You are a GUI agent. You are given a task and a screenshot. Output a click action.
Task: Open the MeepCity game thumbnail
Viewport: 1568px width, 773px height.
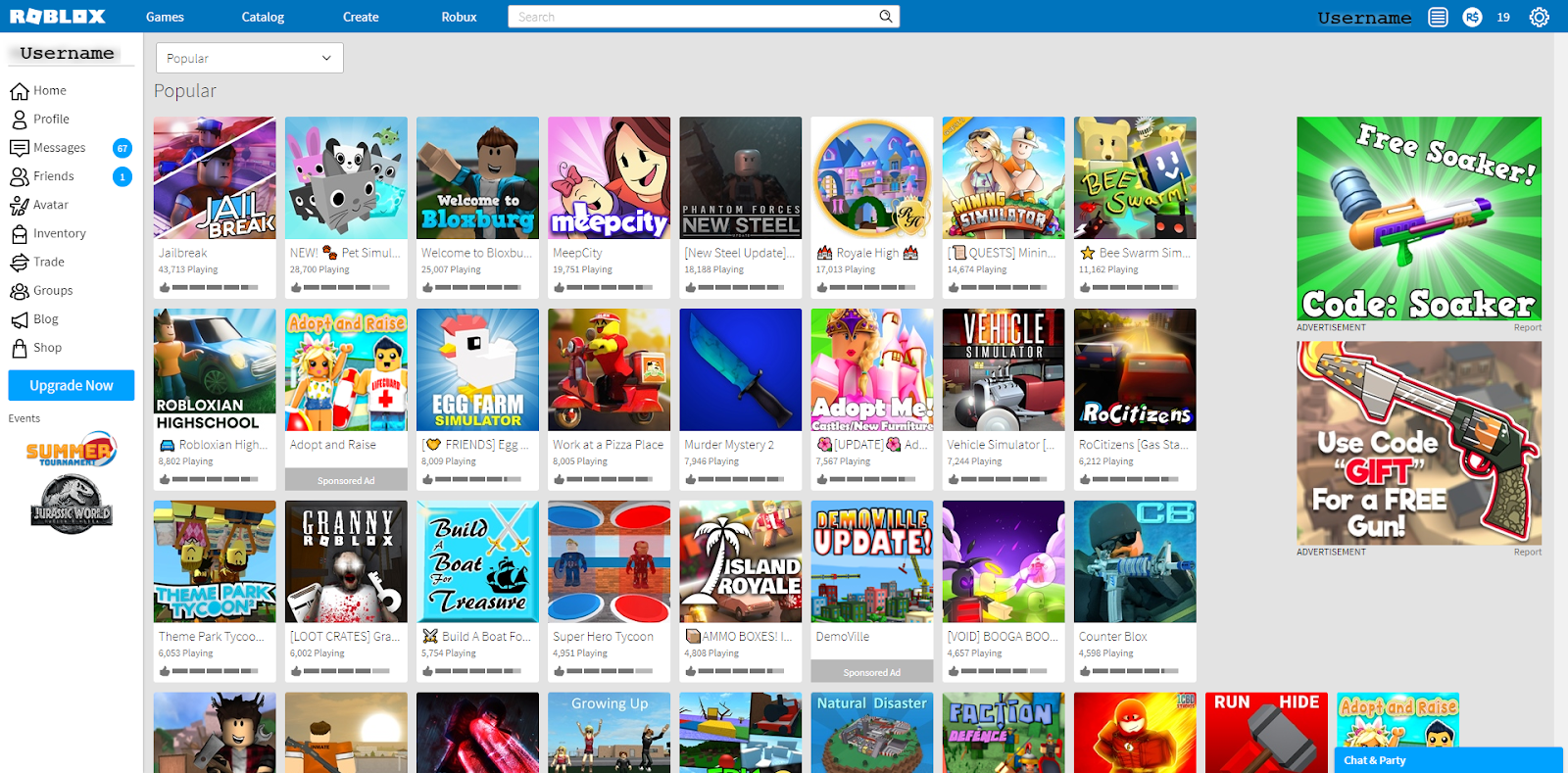click(x=610, y=178)
